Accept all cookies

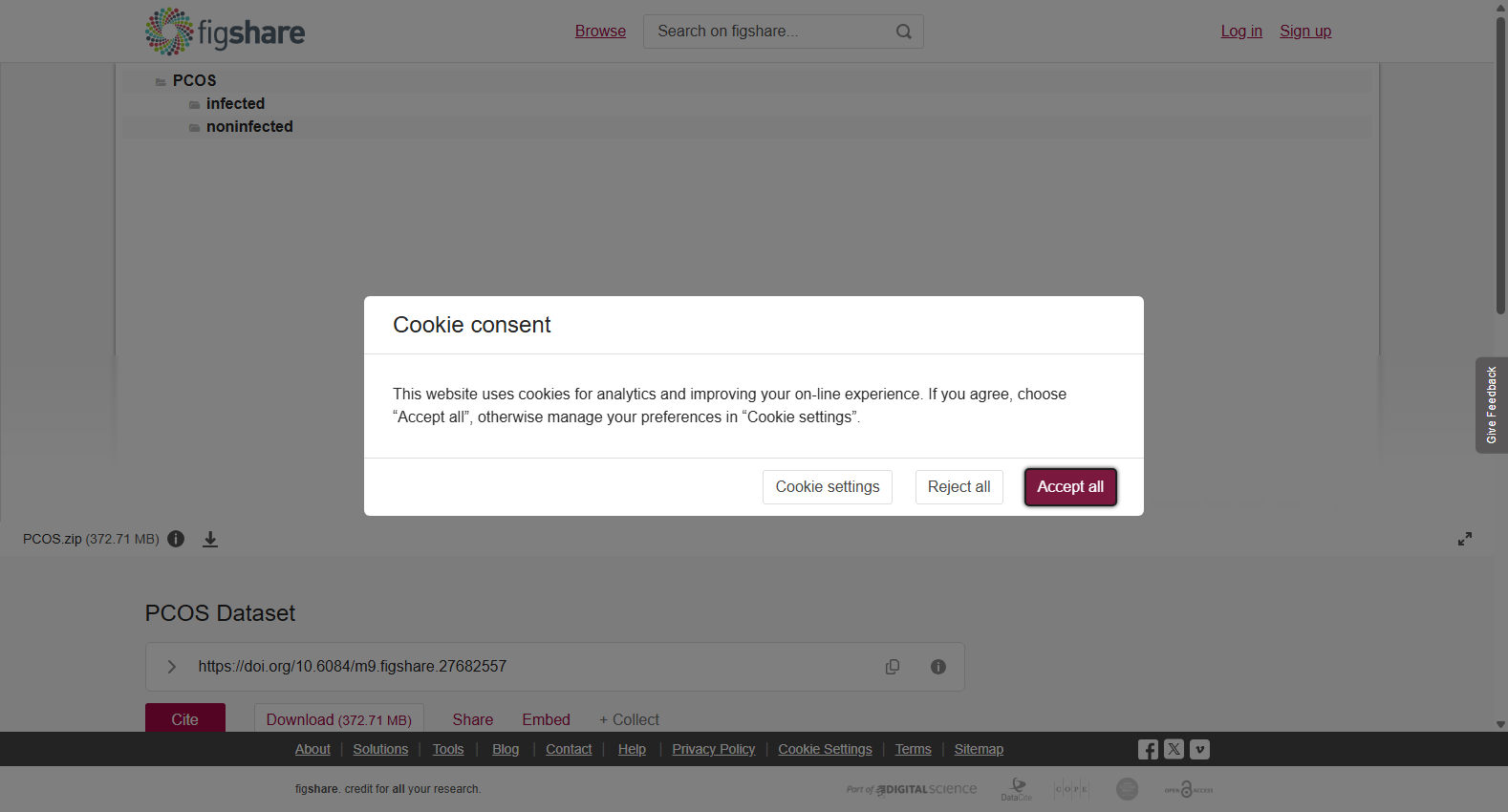click(x=1070, y=487)
